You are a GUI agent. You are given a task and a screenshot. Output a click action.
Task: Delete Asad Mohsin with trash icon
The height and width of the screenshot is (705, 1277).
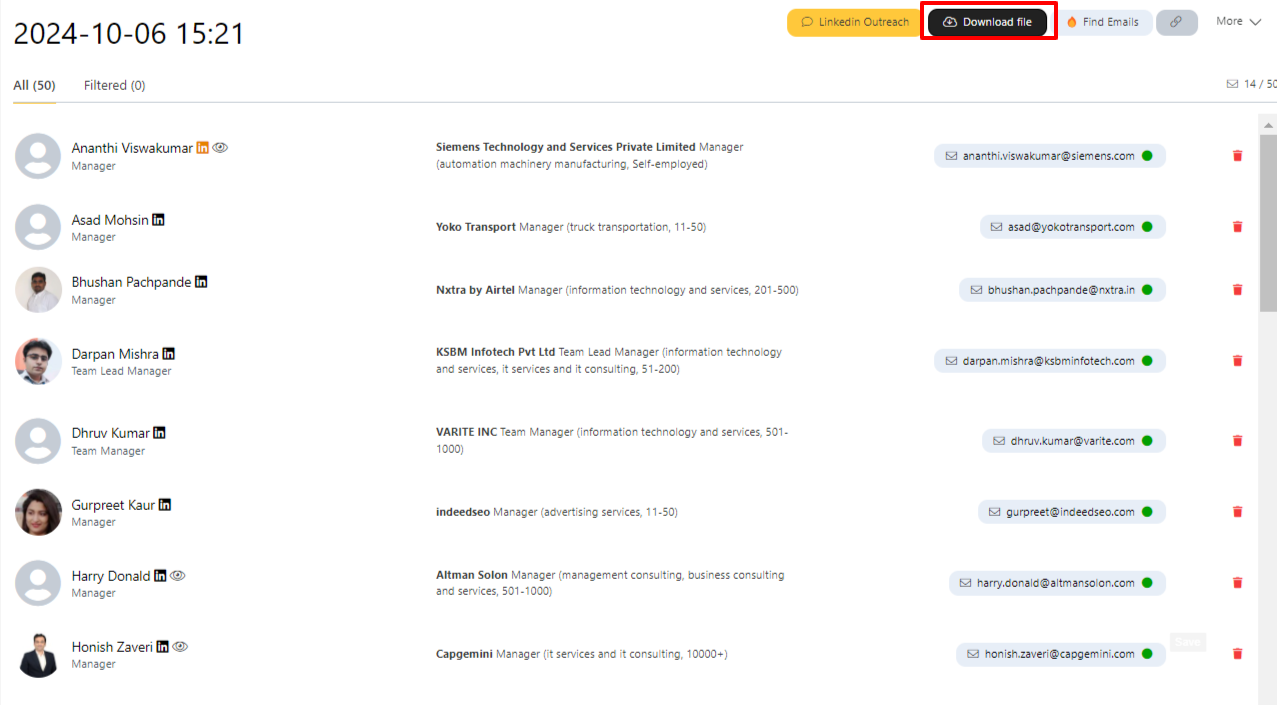(x=1238, y=227)
